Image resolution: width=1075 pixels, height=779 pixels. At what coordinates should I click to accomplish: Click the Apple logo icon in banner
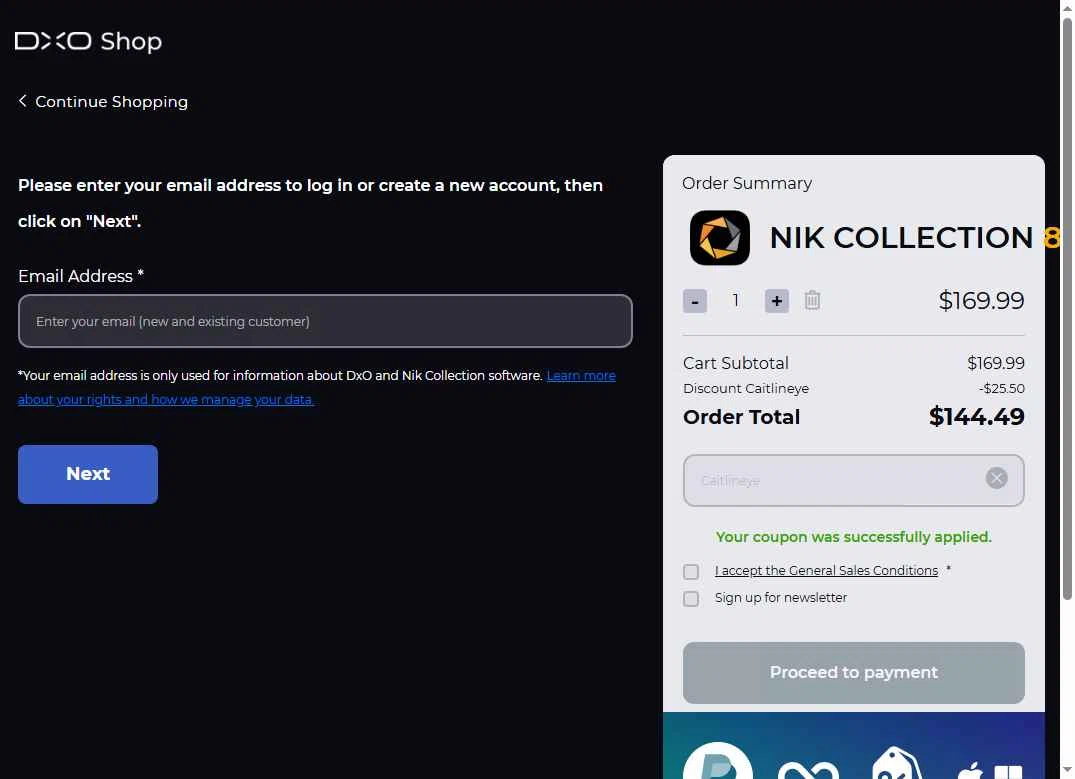coord(969,771)
